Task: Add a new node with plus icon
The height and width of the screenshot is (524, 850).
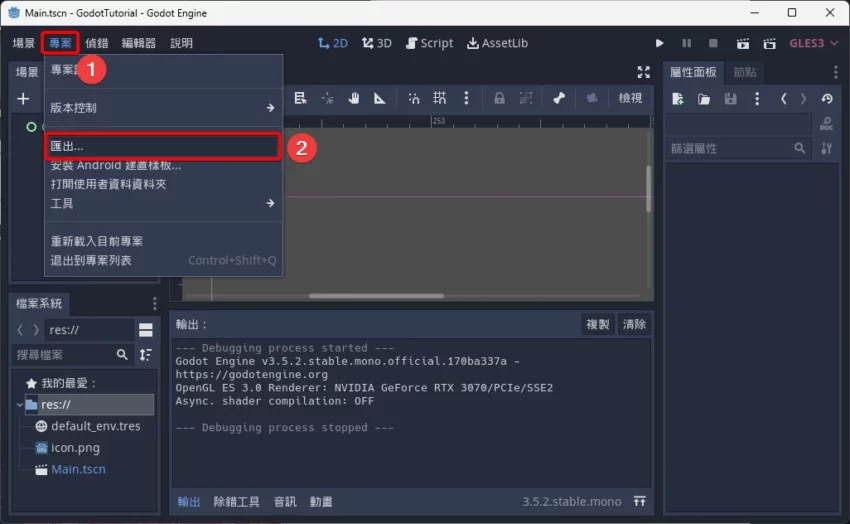Action: pyautogui.click(x=23, y=99)
